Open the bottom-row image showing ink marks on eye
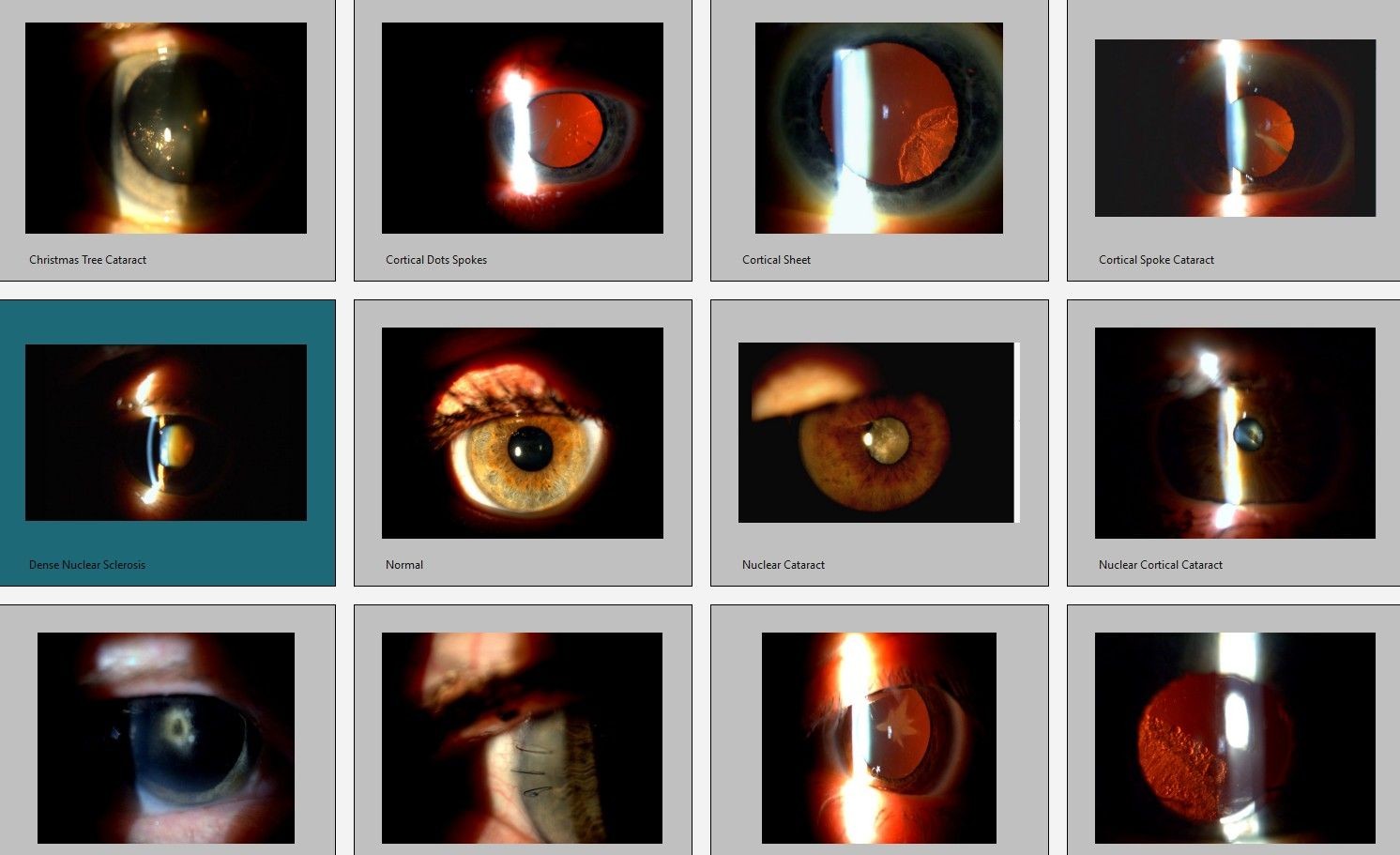The height and width of the screenshot is (855, 1400). pyautogui.click(x=523, y=738)
